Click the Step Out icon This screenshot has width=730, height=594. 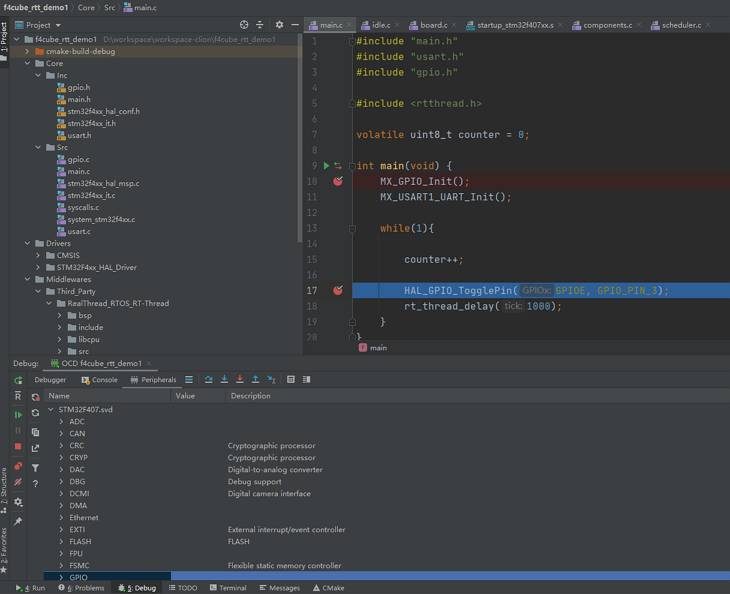pos(256,380)
